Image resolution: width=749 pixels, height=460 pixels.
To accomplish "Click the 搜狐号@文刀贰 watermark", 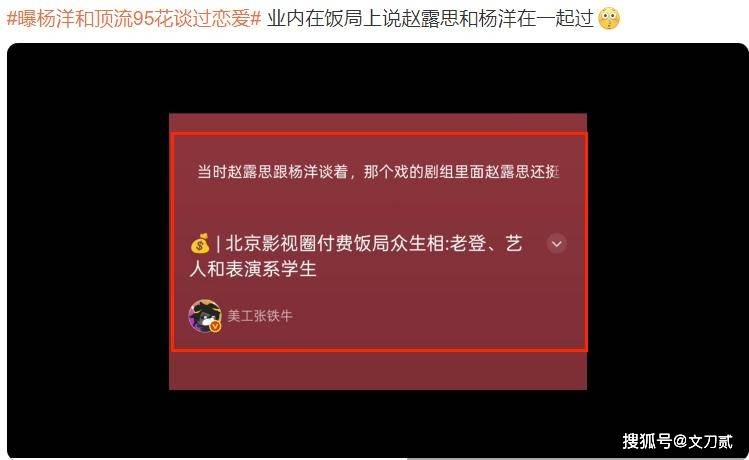I will [677, 441].
